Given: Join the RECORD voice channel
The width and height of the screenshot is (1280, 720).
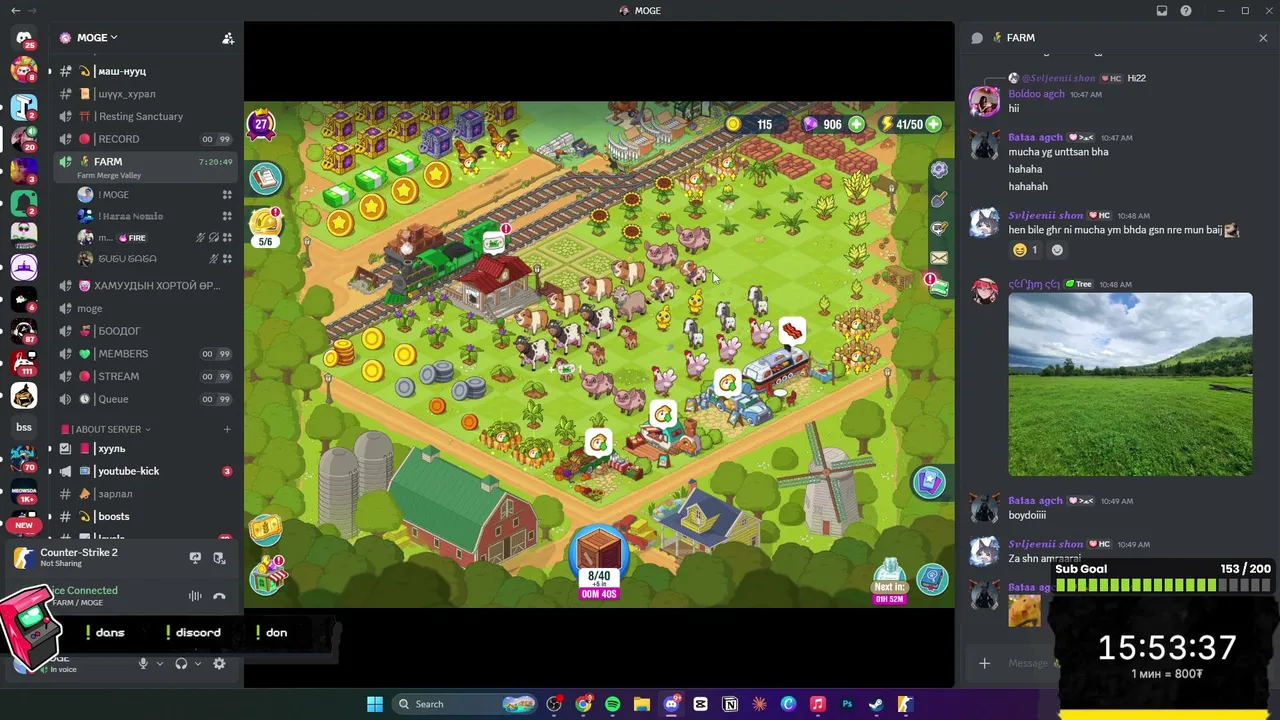Looking at the screenshot, I should pos(145,139).
